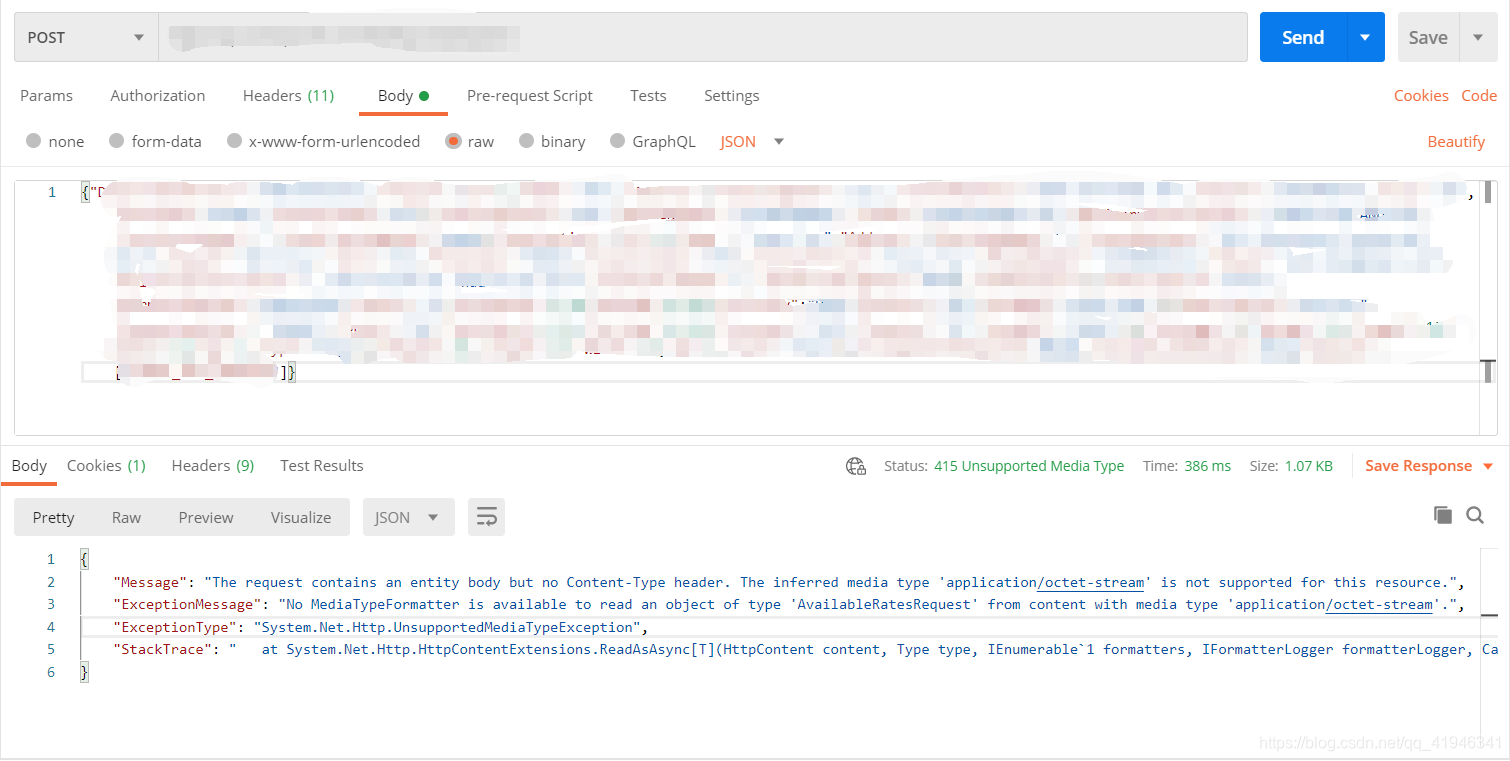Open the Send button dropdown arrow
The width and height of the screenshot is (1510, 761).
coord(1365,37)
